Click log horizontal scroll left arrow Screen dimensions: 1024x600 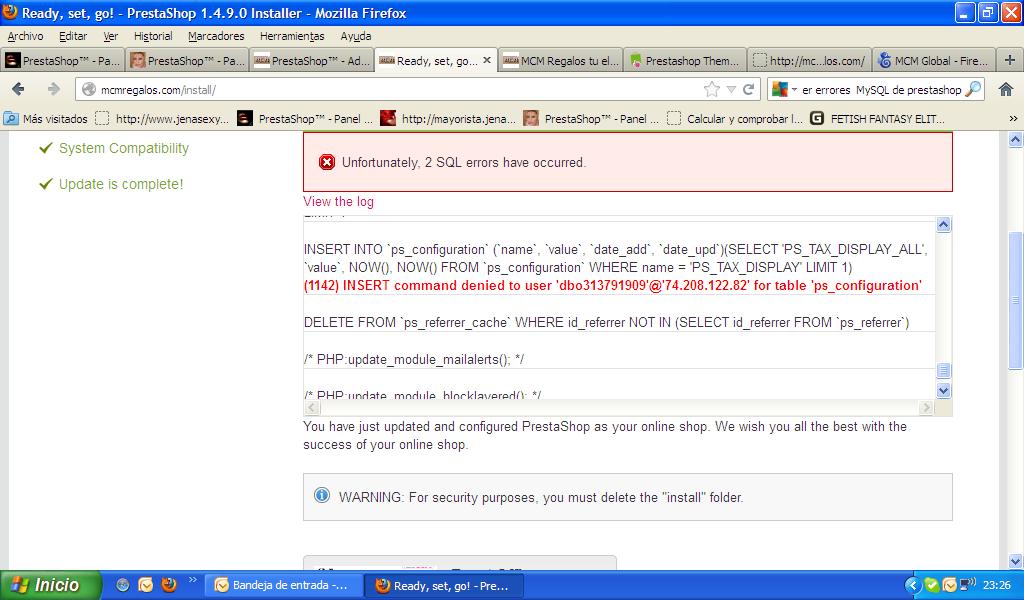(x=312, y=407)
